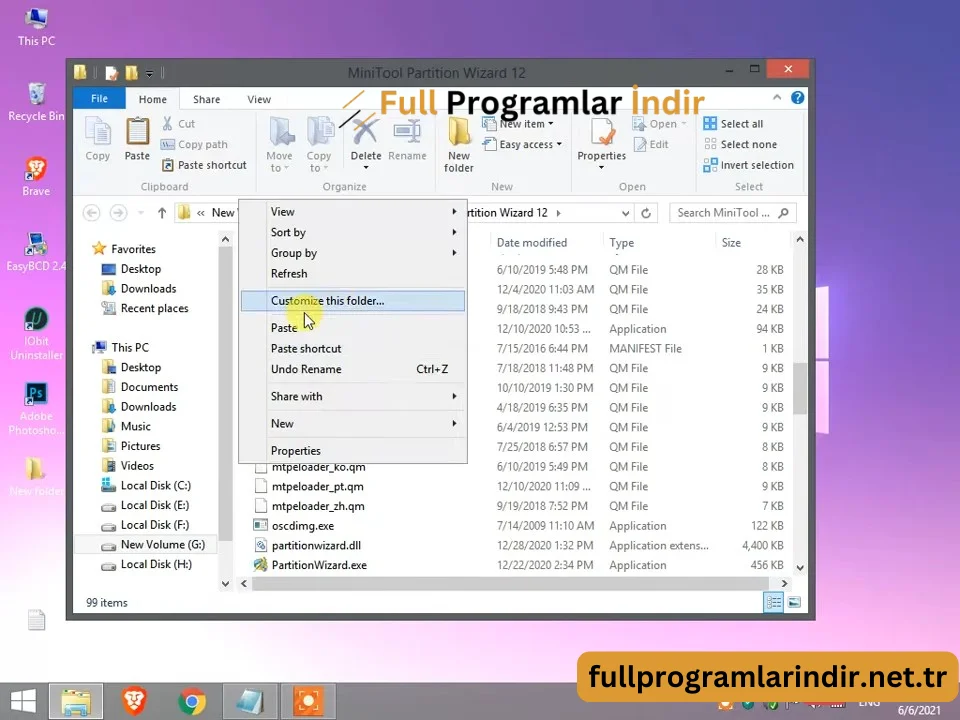Open the New item dropdown
Viewport: 960px width, 720px height.
pos(518,124)
